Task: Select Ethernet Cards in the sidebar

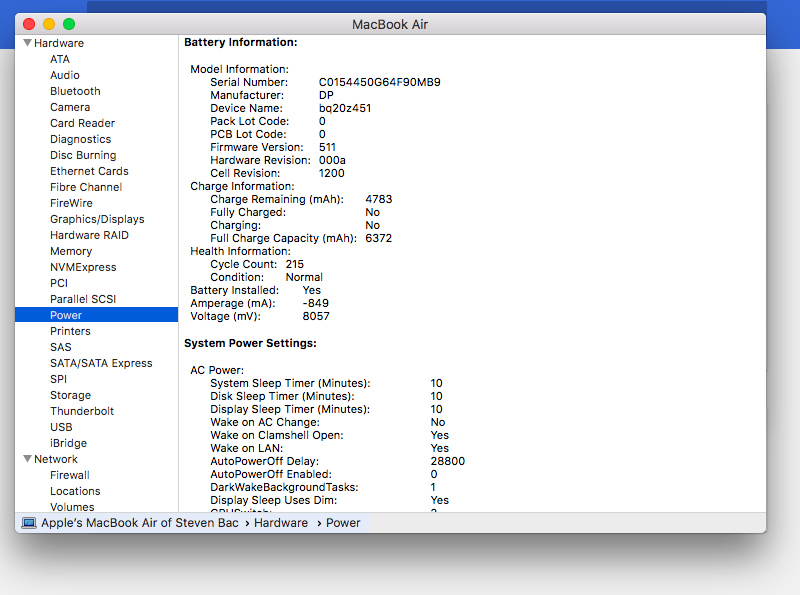Action: coord(89,171)
